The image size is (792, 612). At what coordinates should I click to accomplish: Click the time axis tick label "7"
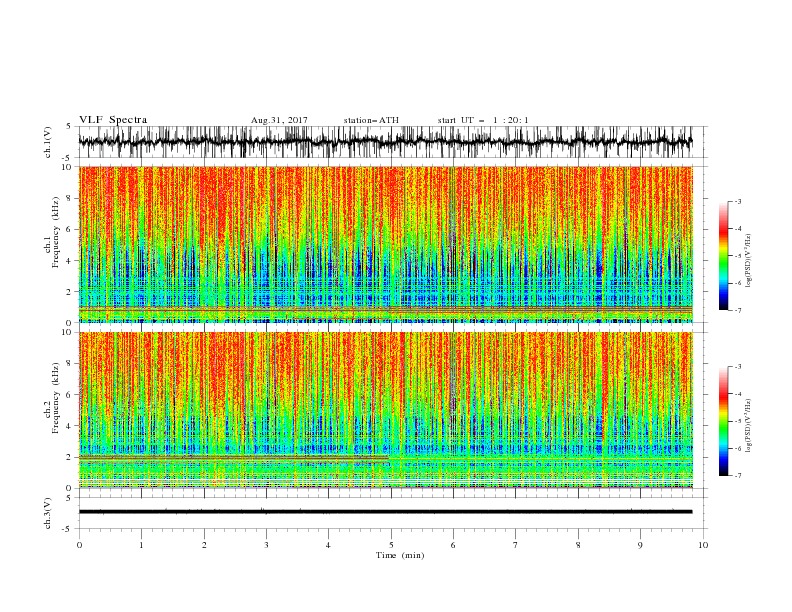point(516,545)
